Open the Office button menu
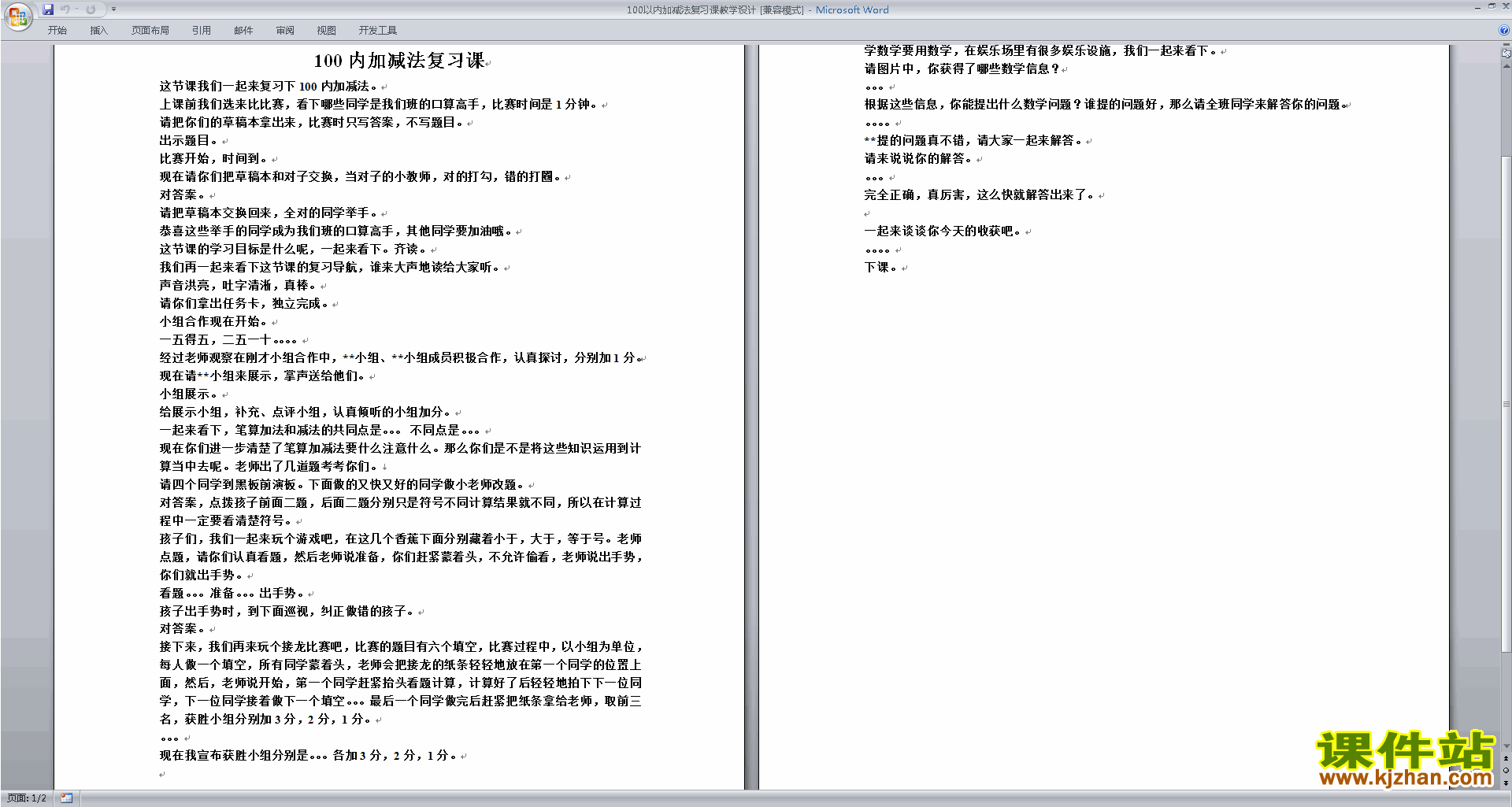1512x807 pixels. [x=17, y=17]
